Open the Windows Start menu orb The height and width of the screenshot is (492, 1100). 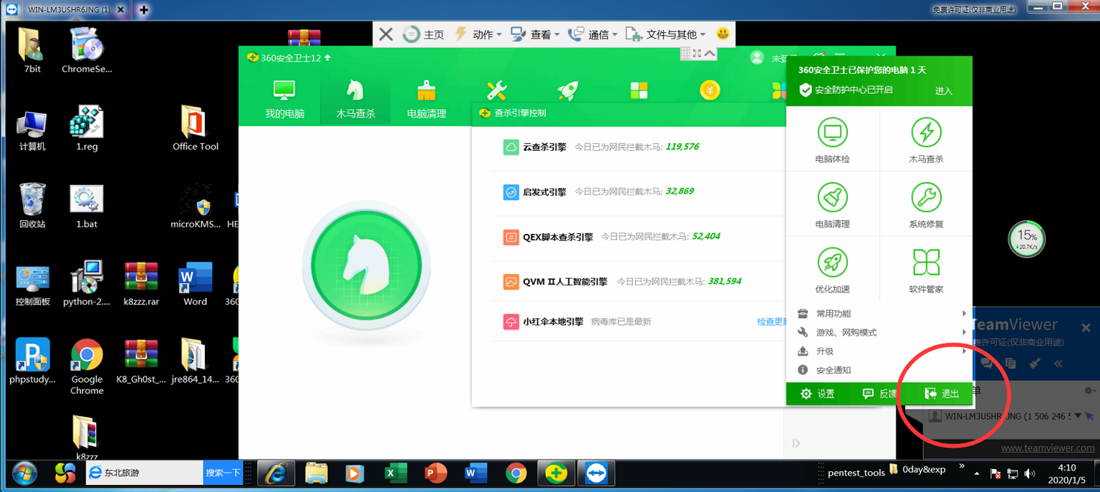pyautogui.click(x=25, y=473)
